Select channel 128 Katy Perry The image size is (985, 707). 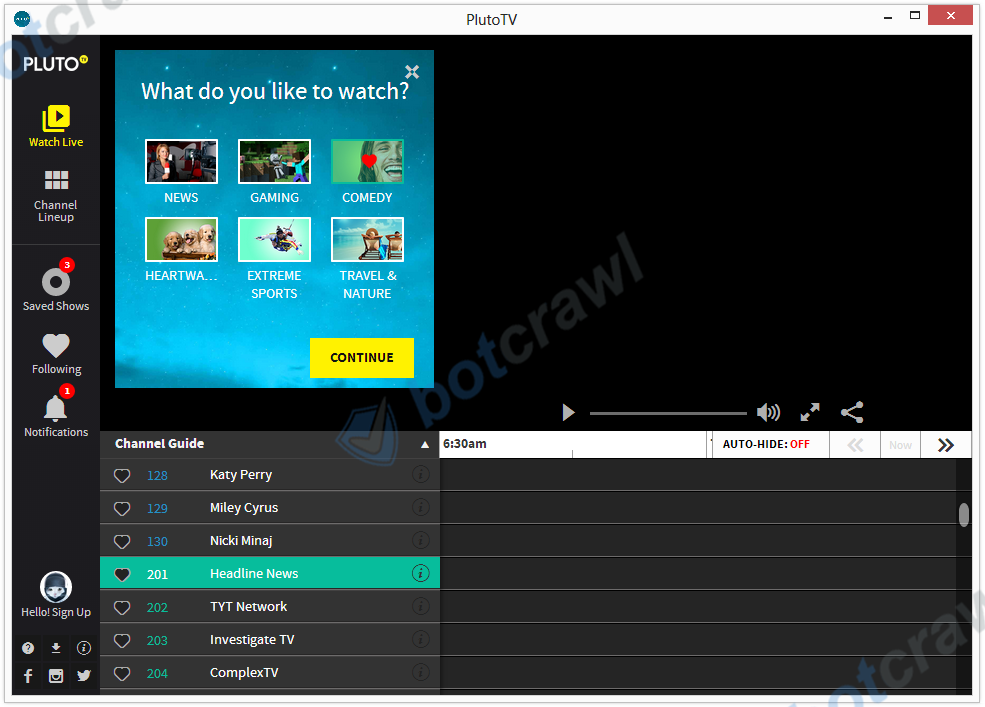tap(270, 475)
